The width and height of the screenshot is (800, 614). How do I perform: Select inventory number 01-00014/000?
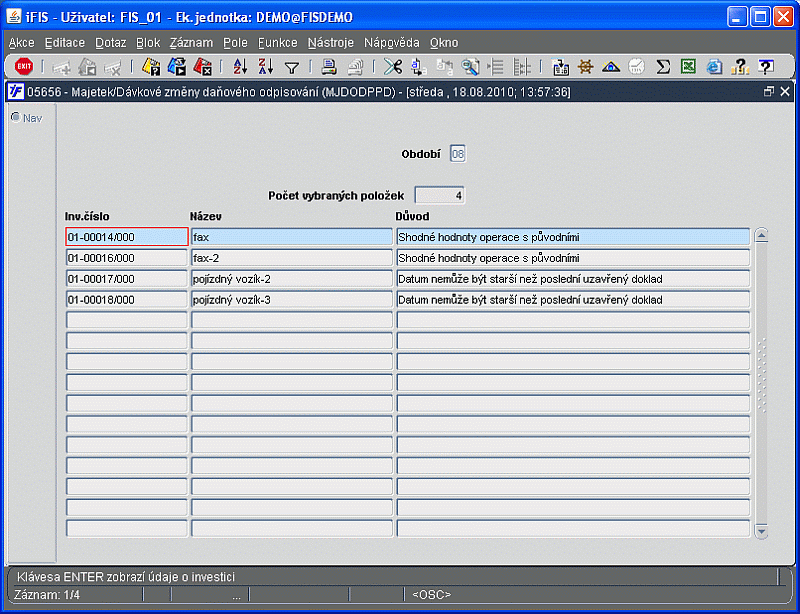pyautogui.click(x=127, y=237)
